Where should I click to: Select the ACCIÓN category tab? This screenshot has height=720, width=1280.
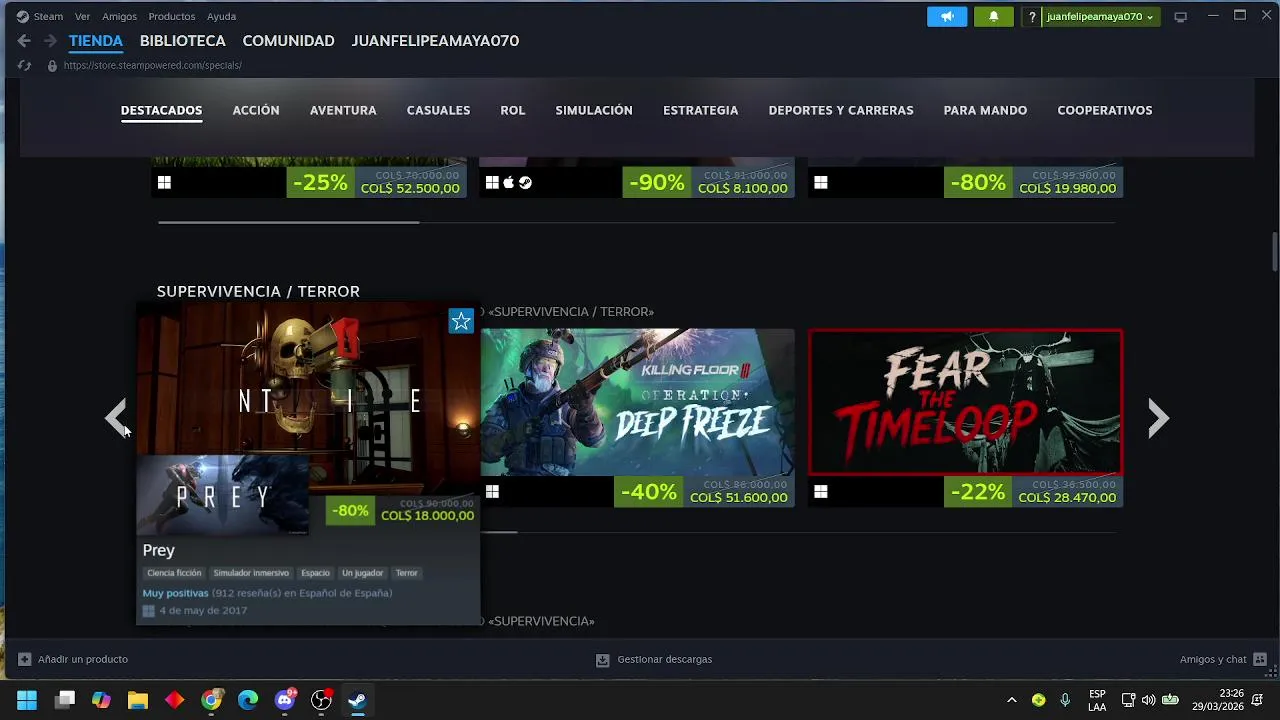coord(256,110)
